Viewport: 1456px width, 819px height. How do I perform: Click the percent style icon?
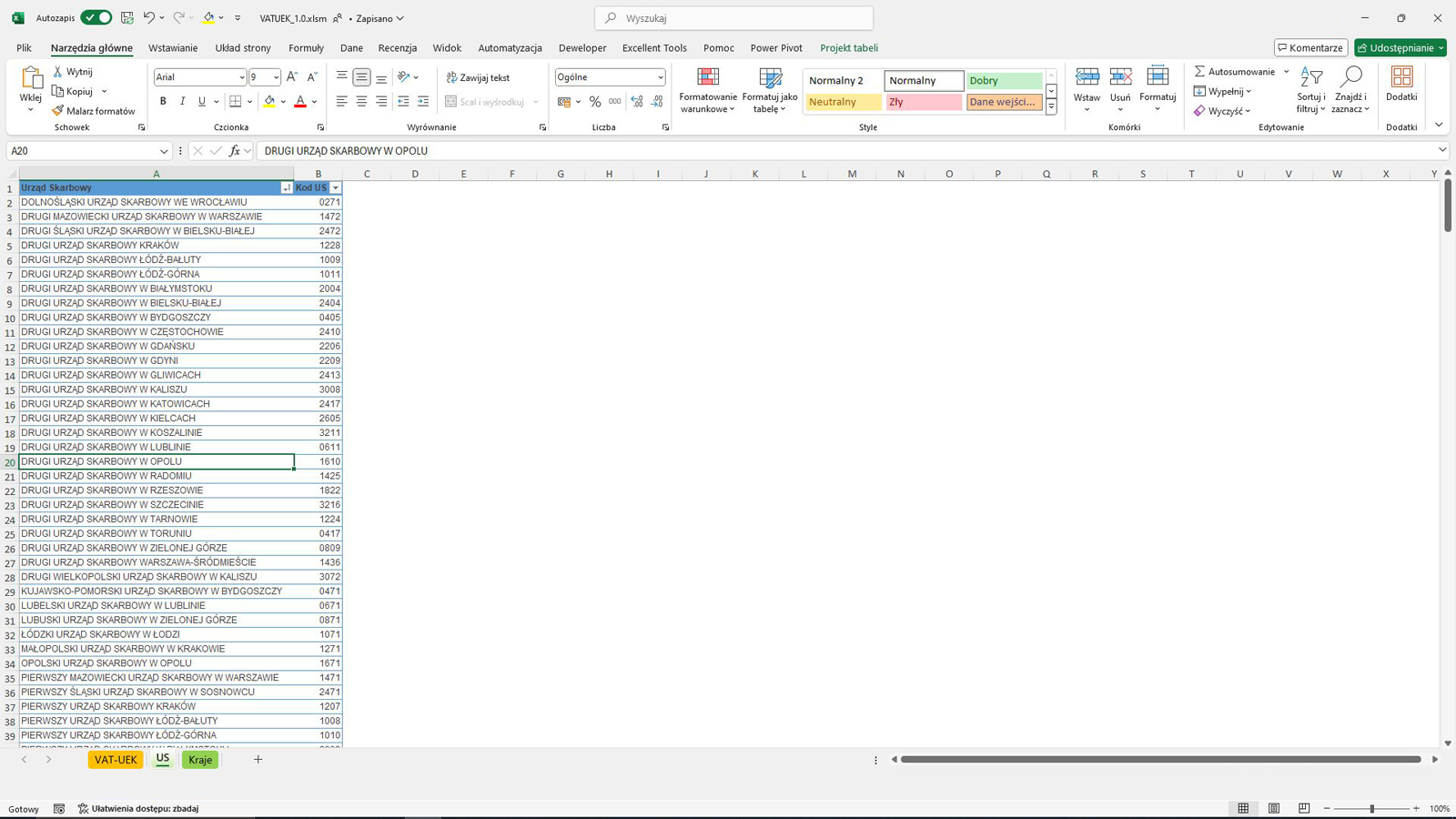(x=595, y=102)
